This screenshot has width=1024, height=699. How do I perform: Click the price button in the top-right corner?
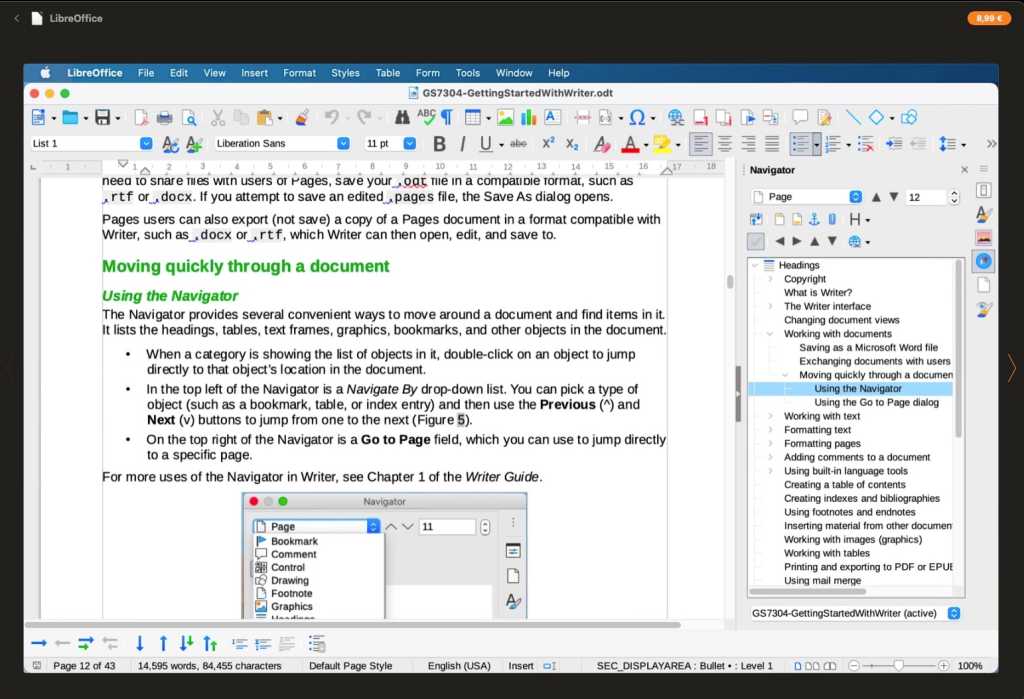(x=989, y=18)
